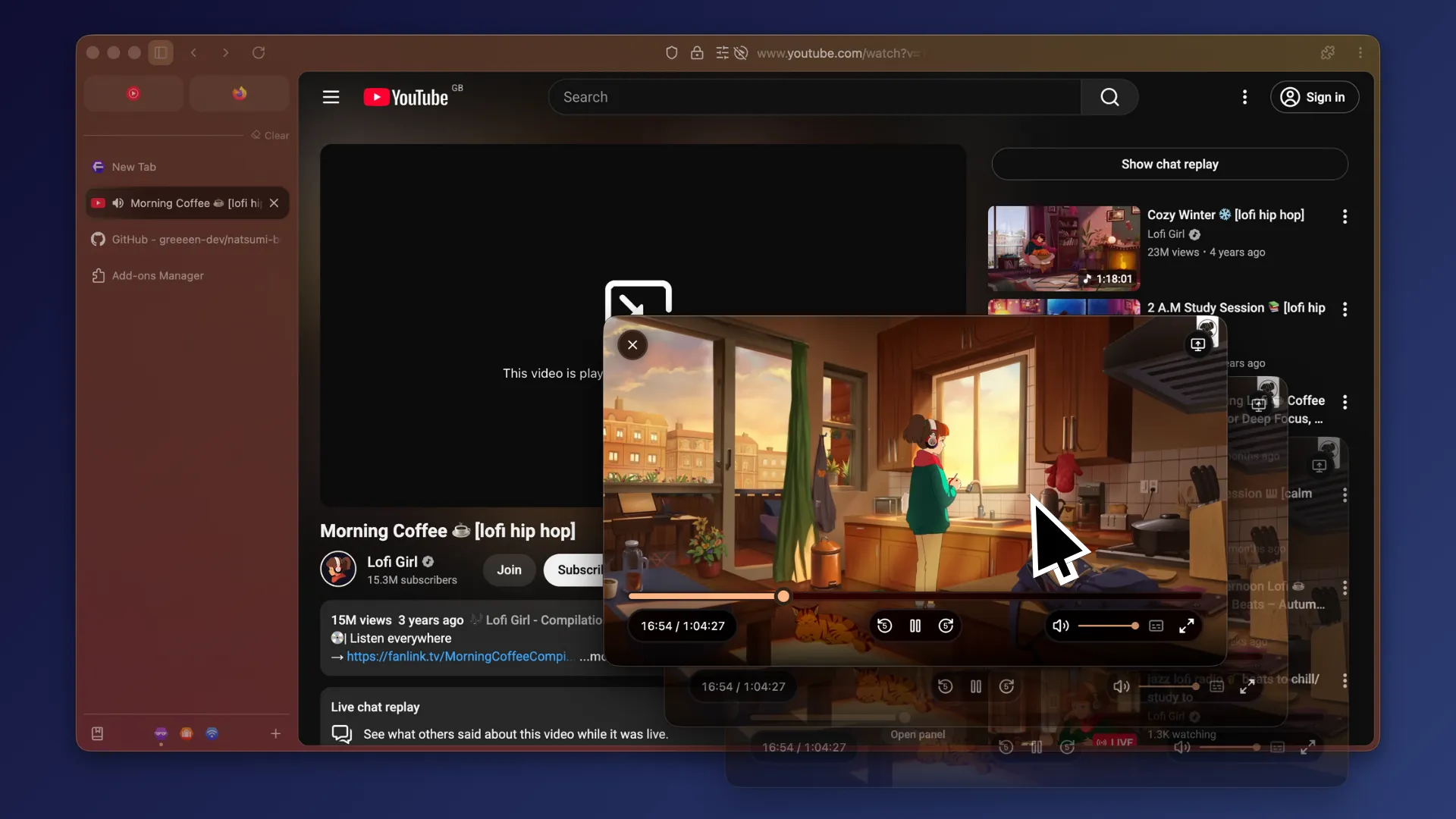Screen dimensions: 1456x819
Task: Click the YouTube search magnifier button
Action: point(1109,97)
